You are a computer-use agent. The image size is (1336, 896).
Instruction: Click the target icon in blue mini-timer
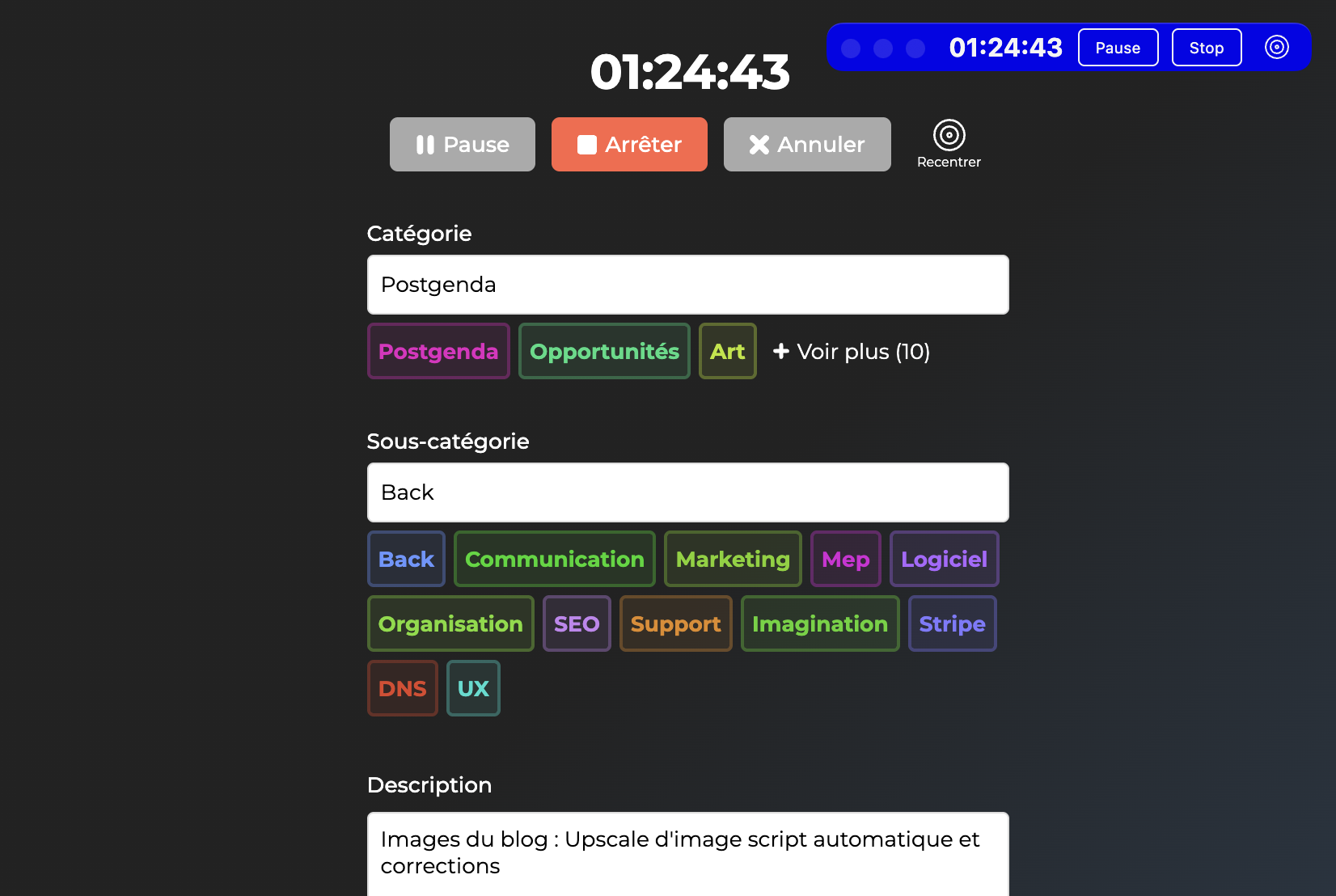pyautogui.click(x=1276, y=47)
